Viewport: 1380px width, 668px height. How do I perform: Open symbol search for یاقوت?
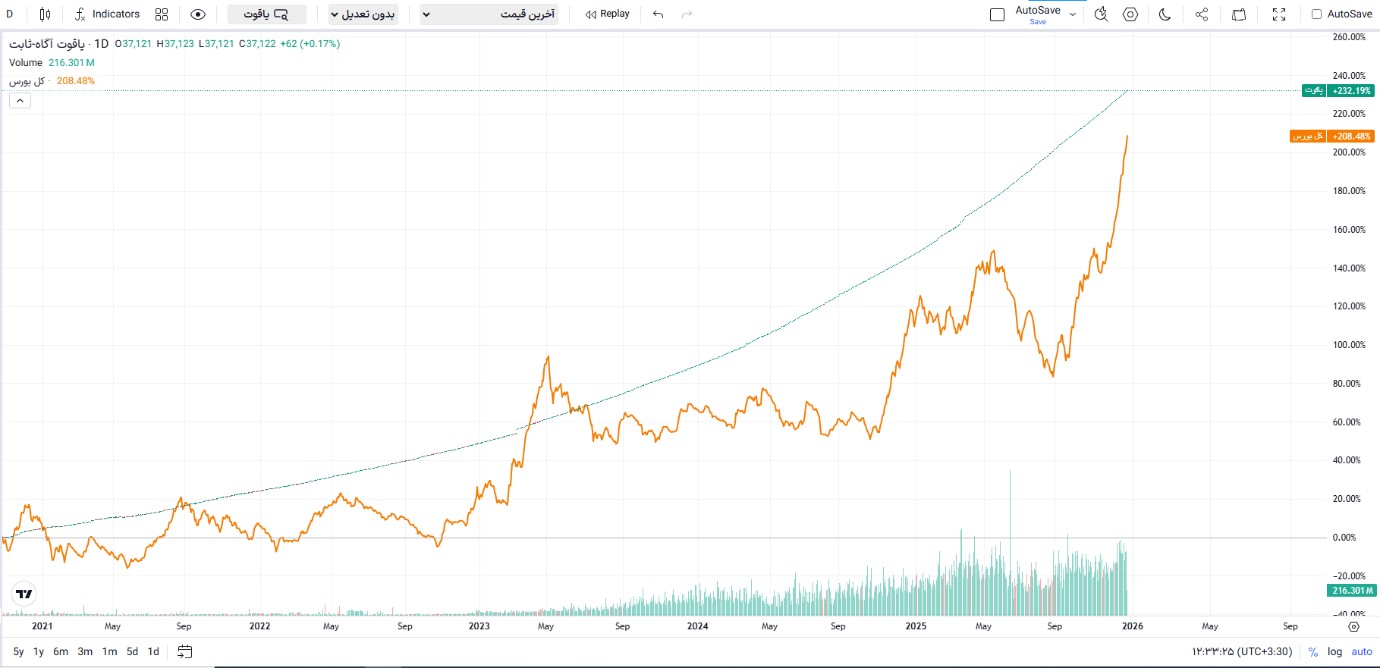[x=266, y=14]
